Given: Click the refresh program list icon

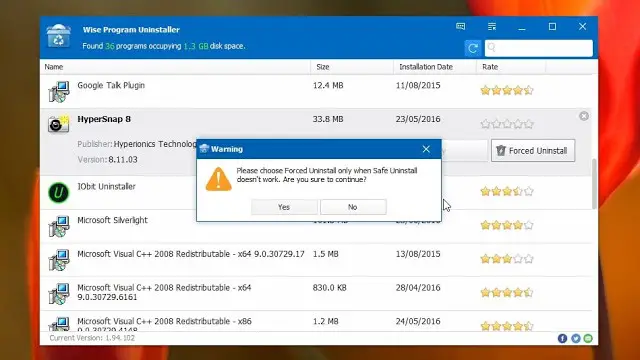Looking at the screenshot, I should click(x=473, y=48).
